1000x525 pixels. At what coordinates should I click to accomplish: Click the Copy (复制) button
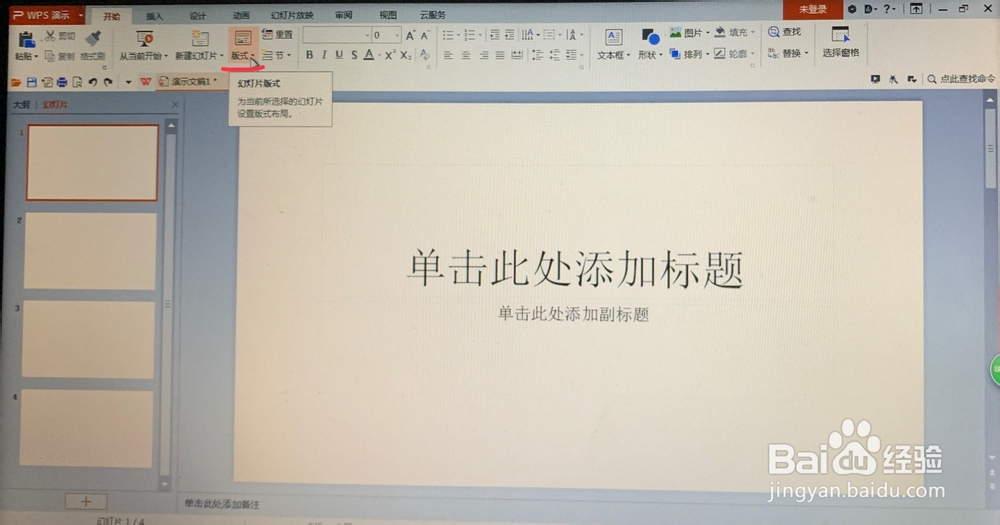(59, 56)
